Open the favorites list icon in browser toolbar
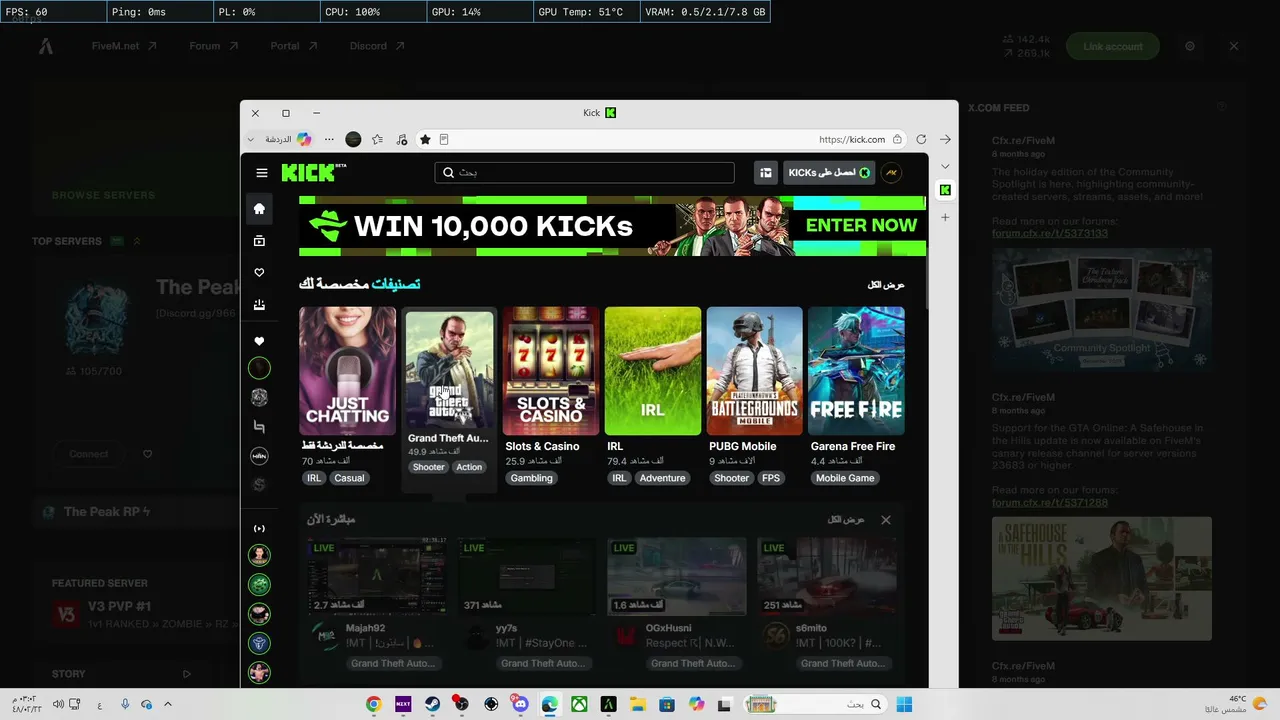The height and width of the screenshot is (720, 1280). 377,140
